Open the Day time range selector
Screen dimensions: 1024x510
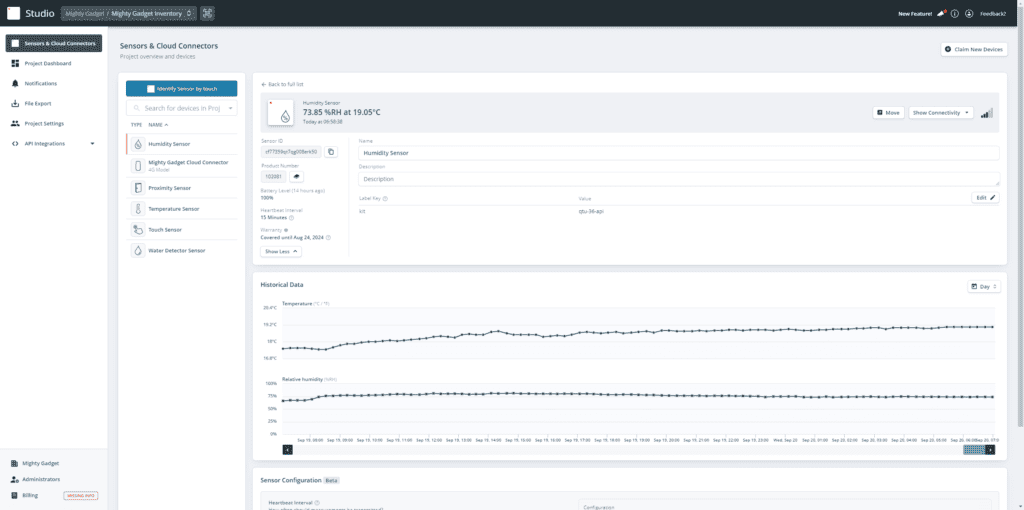coord(984,286)
